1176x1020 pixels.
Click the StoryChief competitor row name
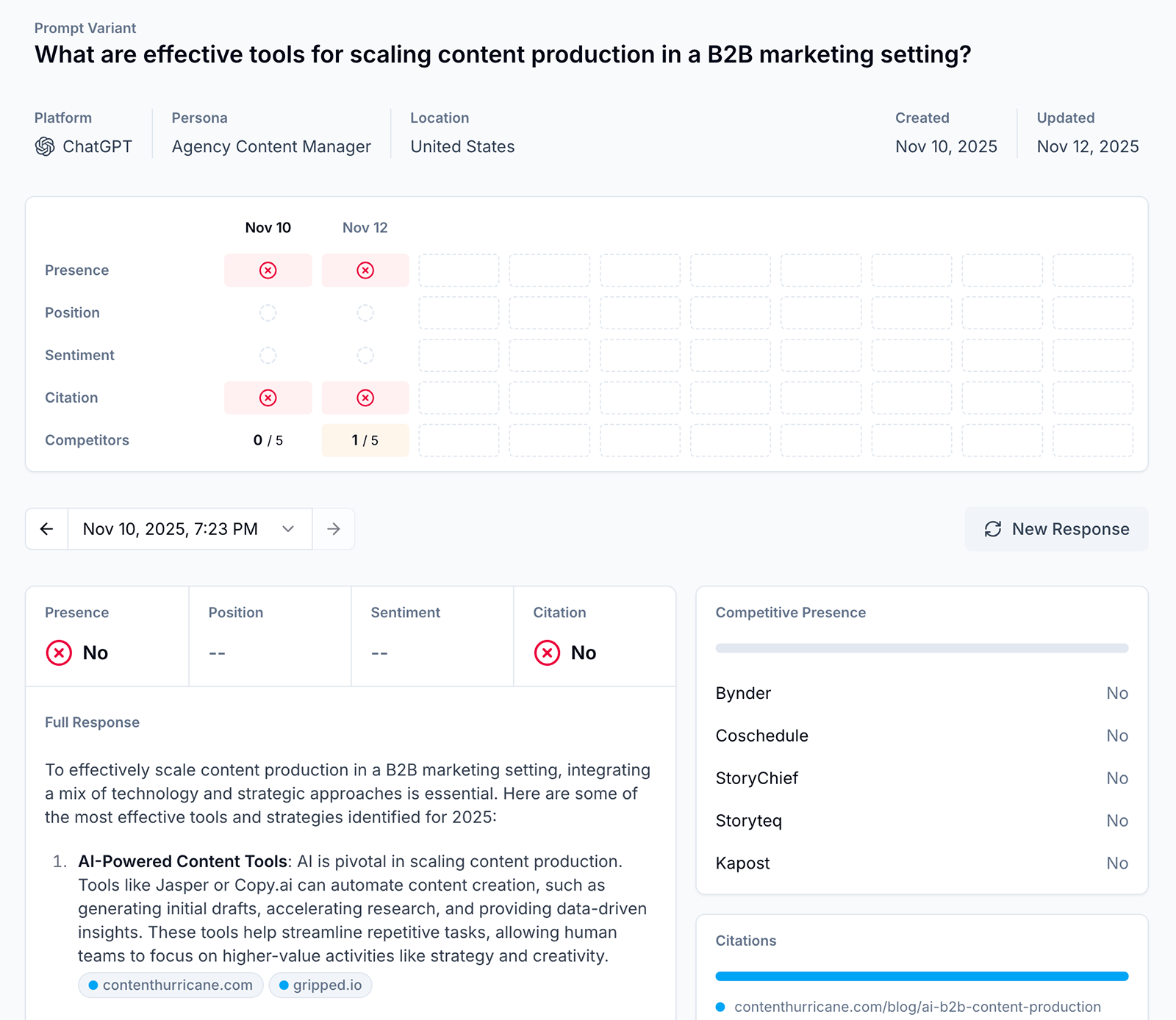[757, 778]
